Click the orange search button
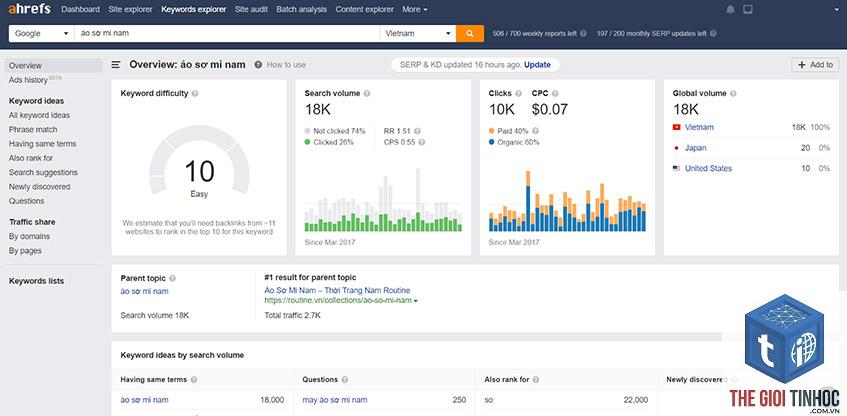Screen dimensions: 847x416 click(x=469, y=33)
